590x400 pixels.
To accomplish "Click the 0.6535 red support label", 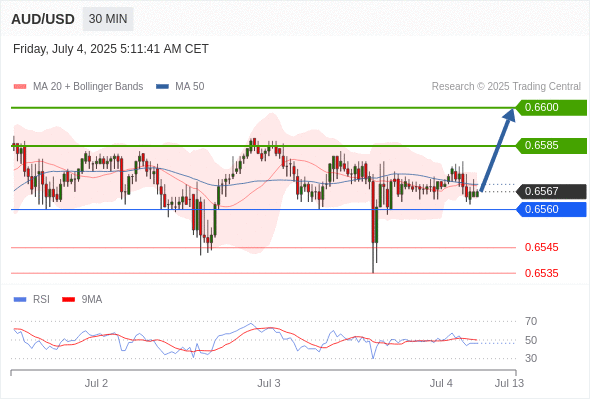I will coord(541,274).
